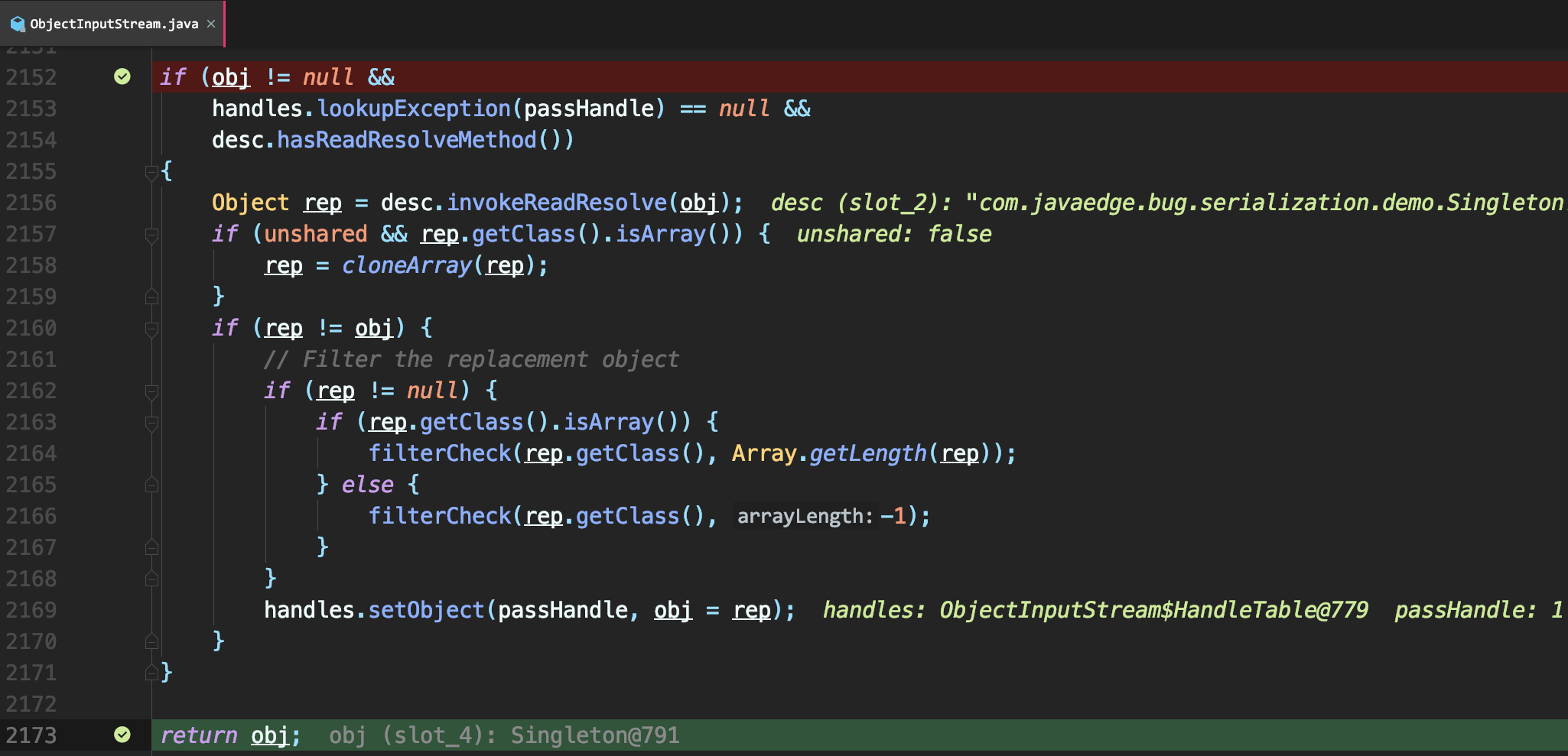Click 'return' keyword on line 2173
The image size is (1568, 756).
[199, 735]
